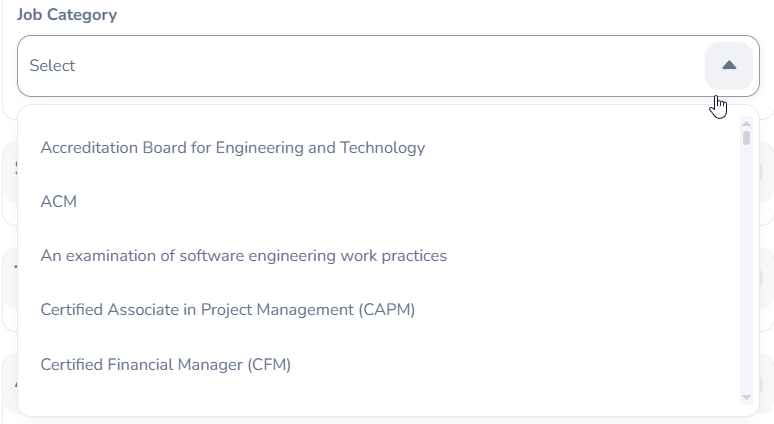Click the 'Job Category' field label
Screen dimensions: 774x424
67,15
